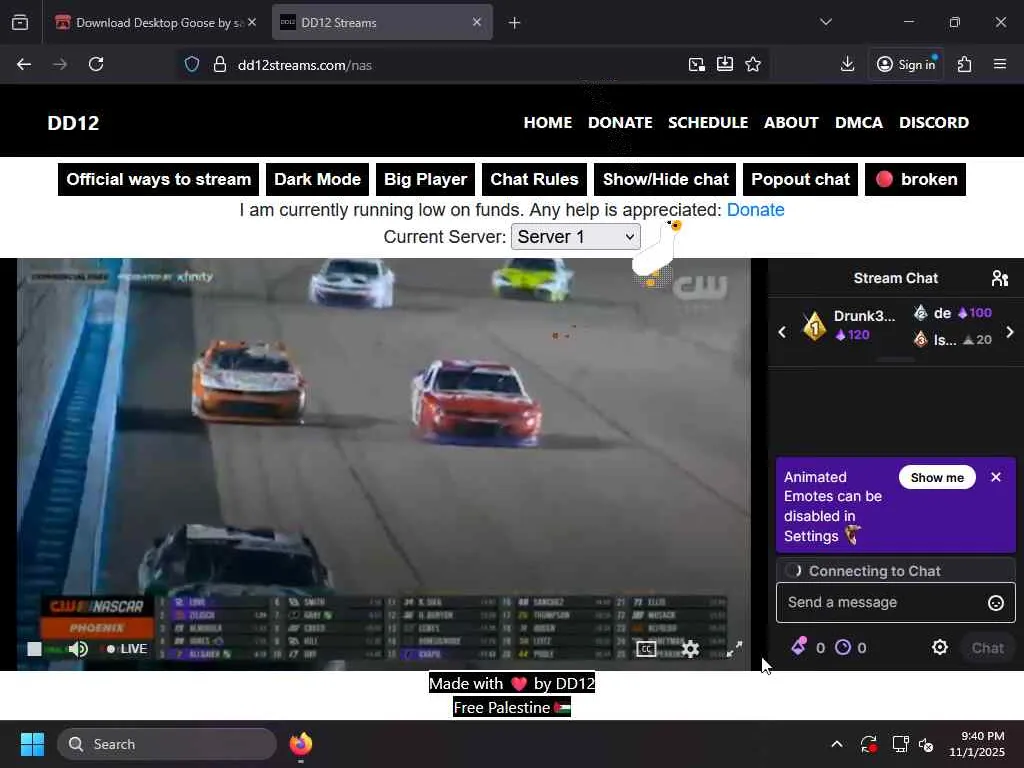This screenshot has width=1024, height=768.
Task: Toggle Dark Mode button
Action: 317,180
